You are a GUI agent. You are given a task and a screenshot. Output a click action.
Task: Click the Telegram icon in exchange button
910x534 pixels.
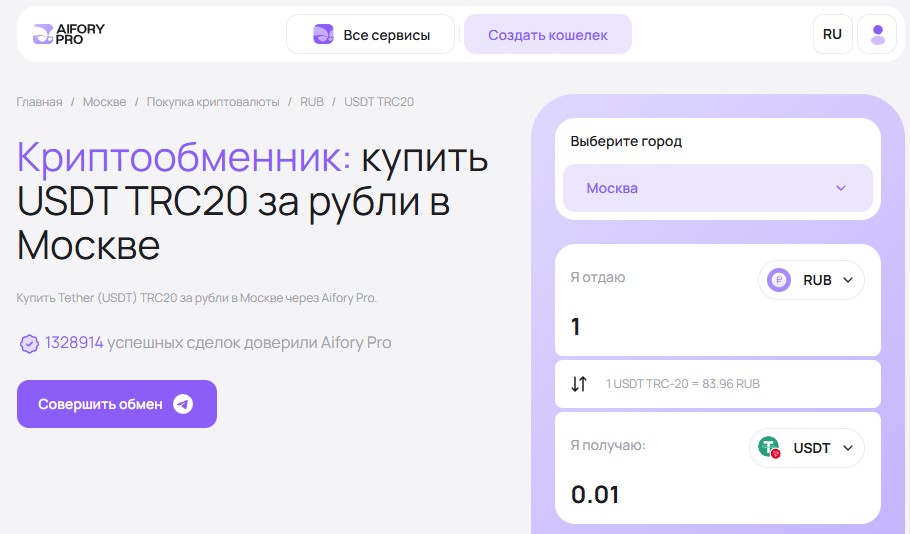(182, 404)
